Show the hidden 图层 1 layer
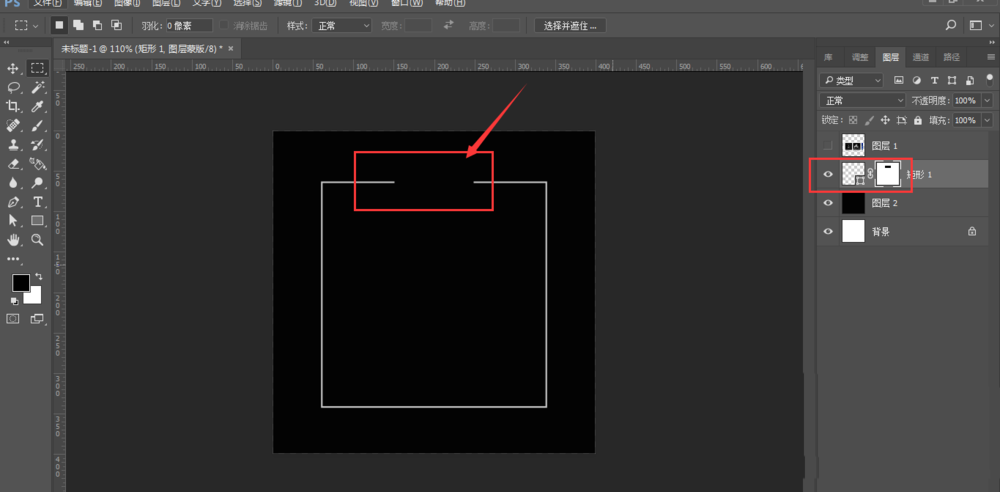Image resolution: width=1000 pixels, height=492 pixels. tap(827, 146)
